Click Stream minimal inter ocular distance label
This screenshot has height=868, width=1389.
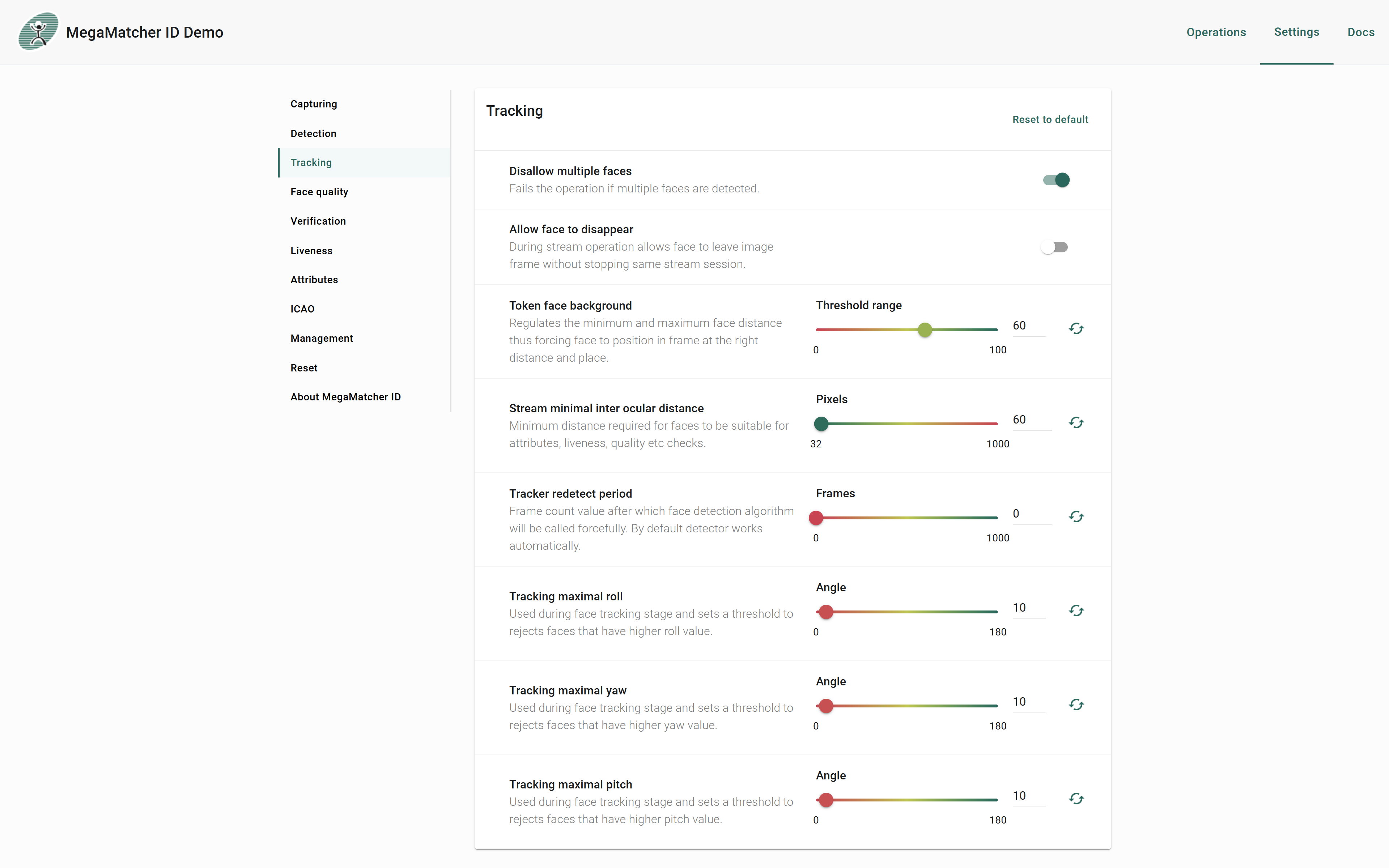point(606,408)
